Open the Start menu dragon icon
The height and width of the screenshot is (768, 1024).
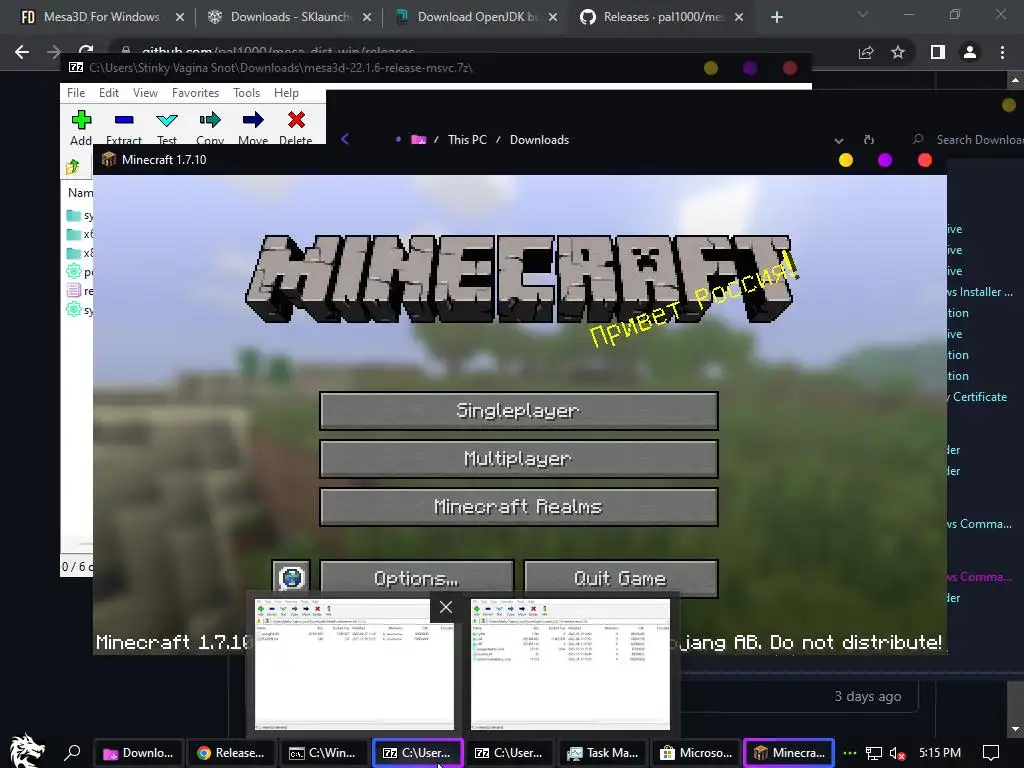[27, 751]
